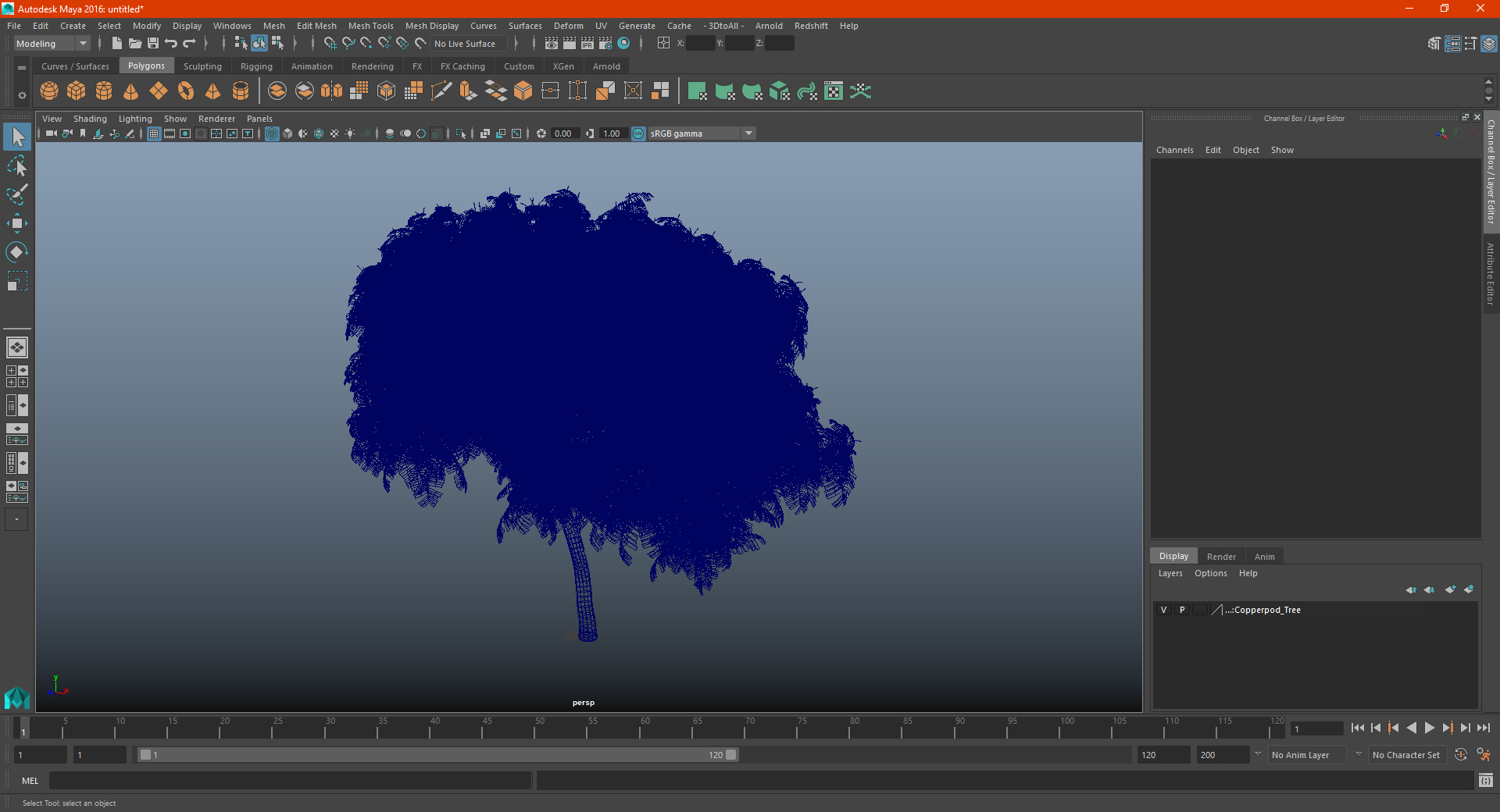Viewport: 1500px width, 812px height.
Task: Step to the next key
Action: tap(1448, 728)
